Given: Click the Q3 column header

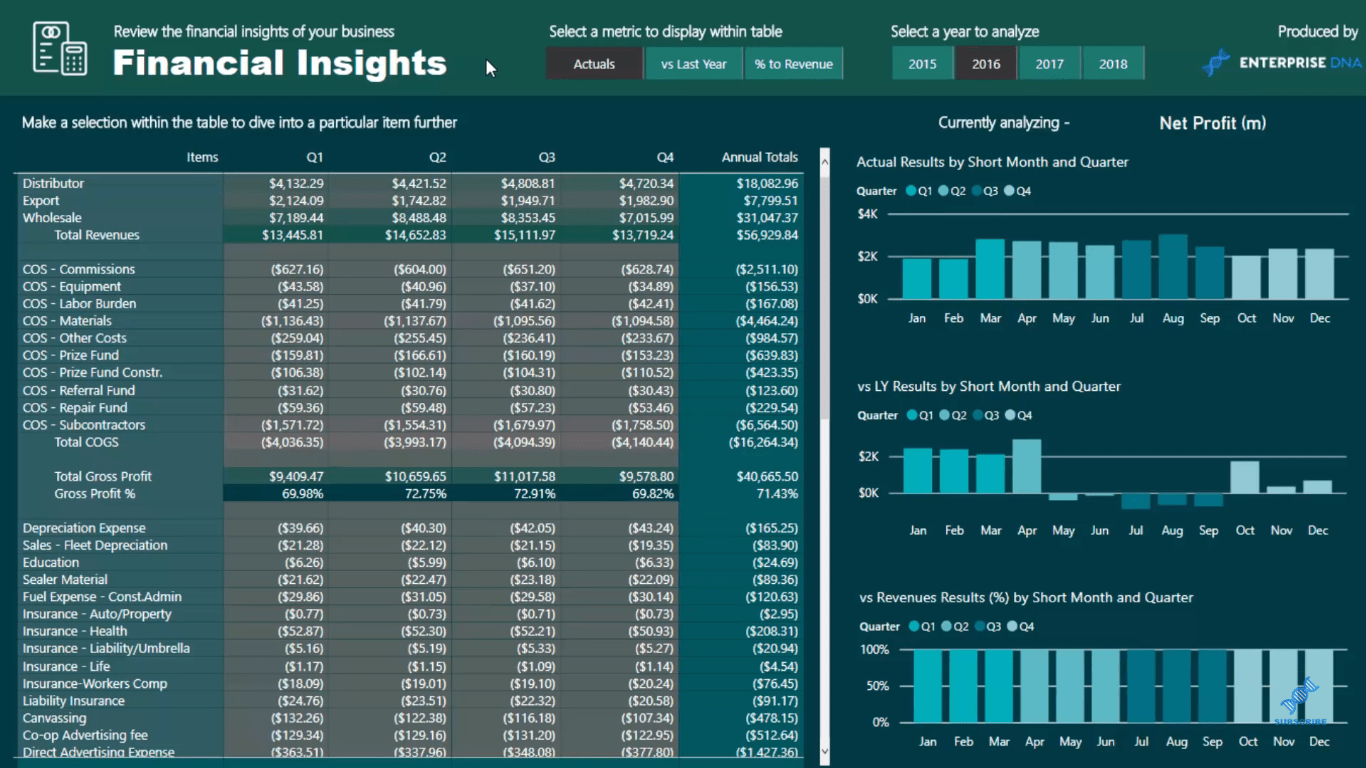Looking at the screenshot, I should 546,157.
